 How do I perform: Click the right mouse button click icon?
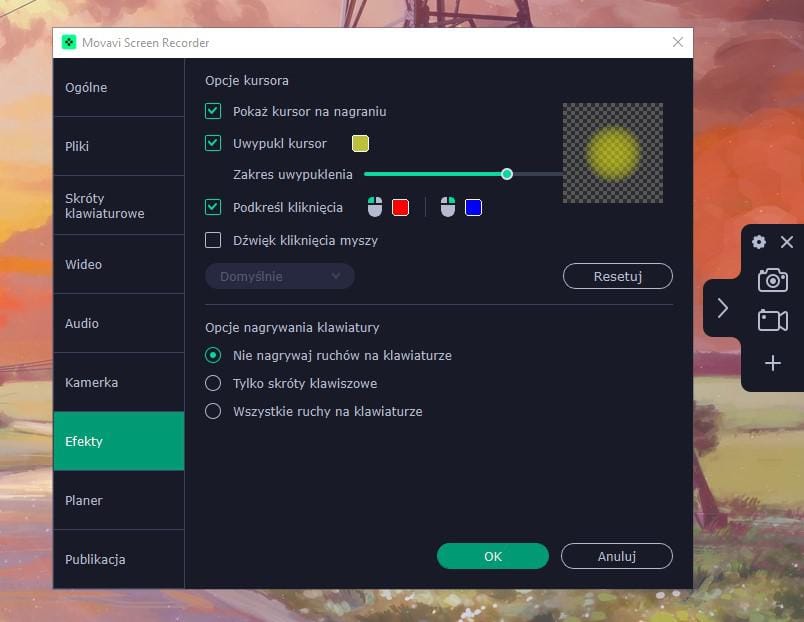pyautogui.click(x=448, y=207)
